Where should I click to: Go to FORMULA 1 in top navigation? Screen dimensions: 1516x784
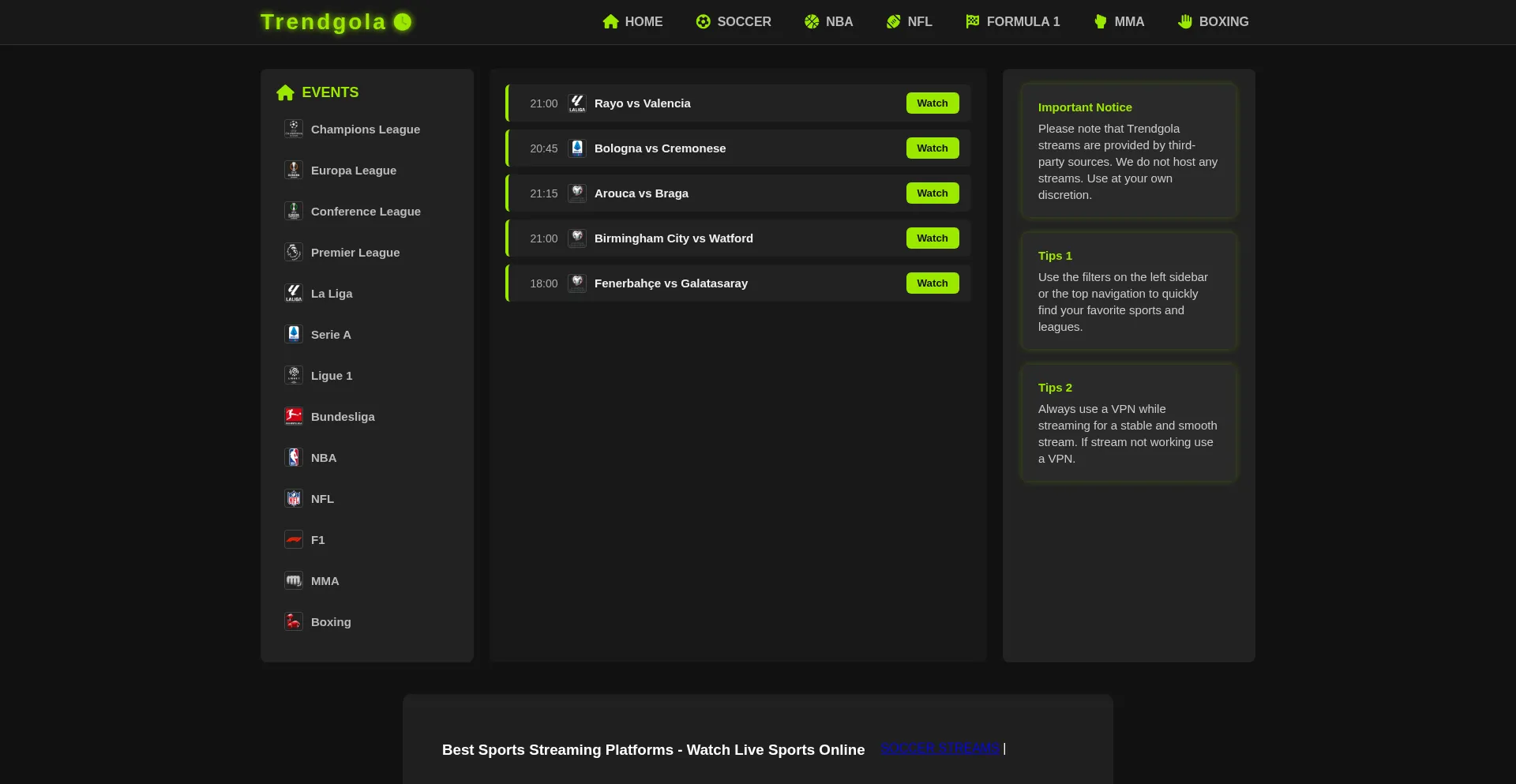tap(1012, 22)
